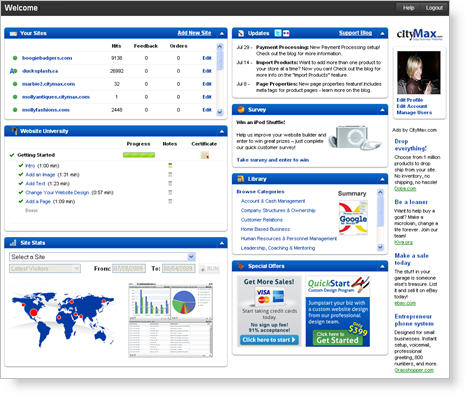Open the Add New Site link

coord(194,33)
